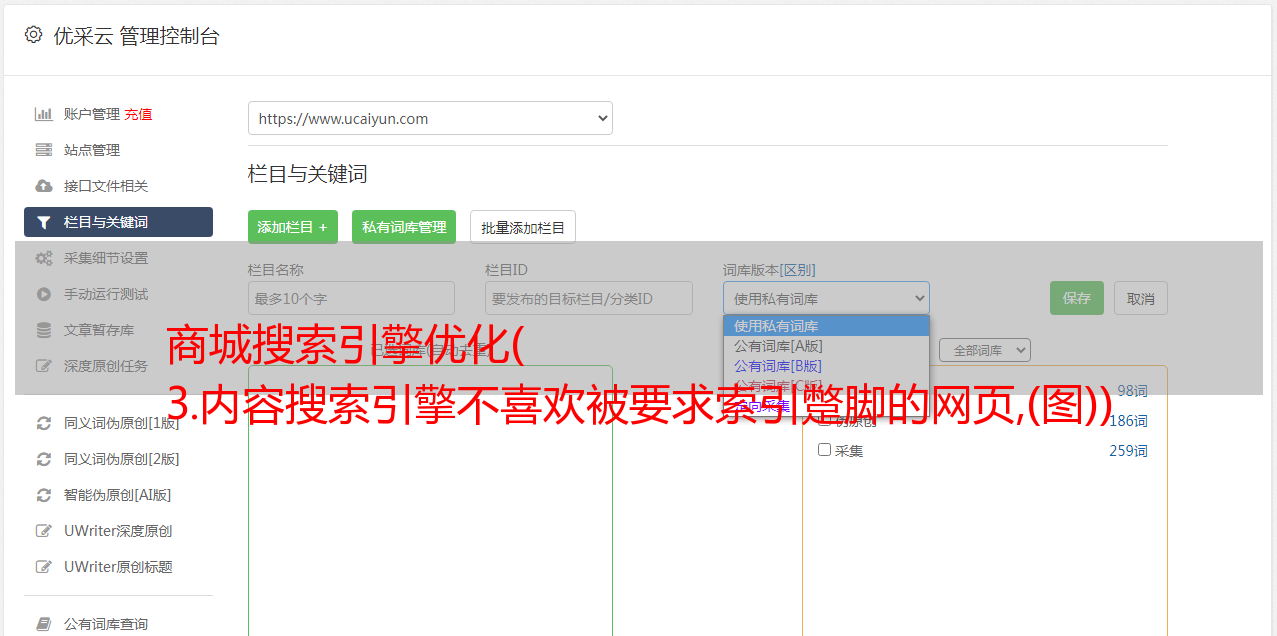Click the edit icon beside UWriter深度原创
The height and width of the screenshot is (636, 1277).
[x=43, y=531]
